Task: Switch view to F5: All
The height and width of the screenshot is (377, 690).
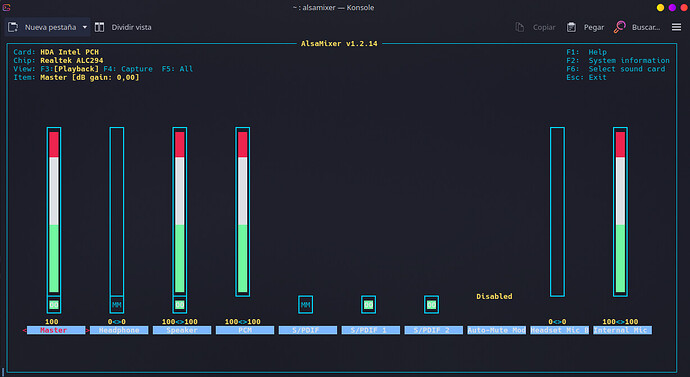Action: coord(177,69)
